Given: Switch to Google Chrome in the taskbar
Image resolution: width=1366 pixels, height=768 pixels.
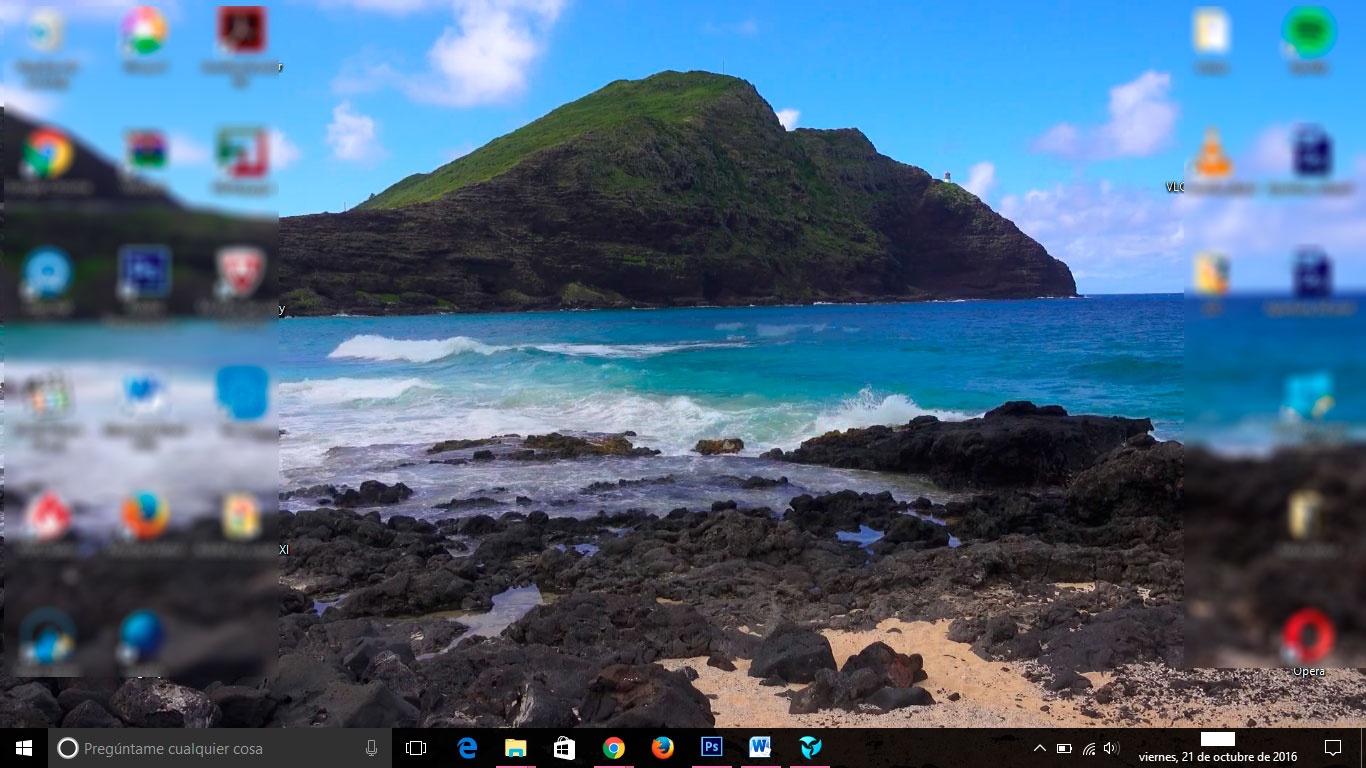Looking at the screenshot, I should [614, 748].
